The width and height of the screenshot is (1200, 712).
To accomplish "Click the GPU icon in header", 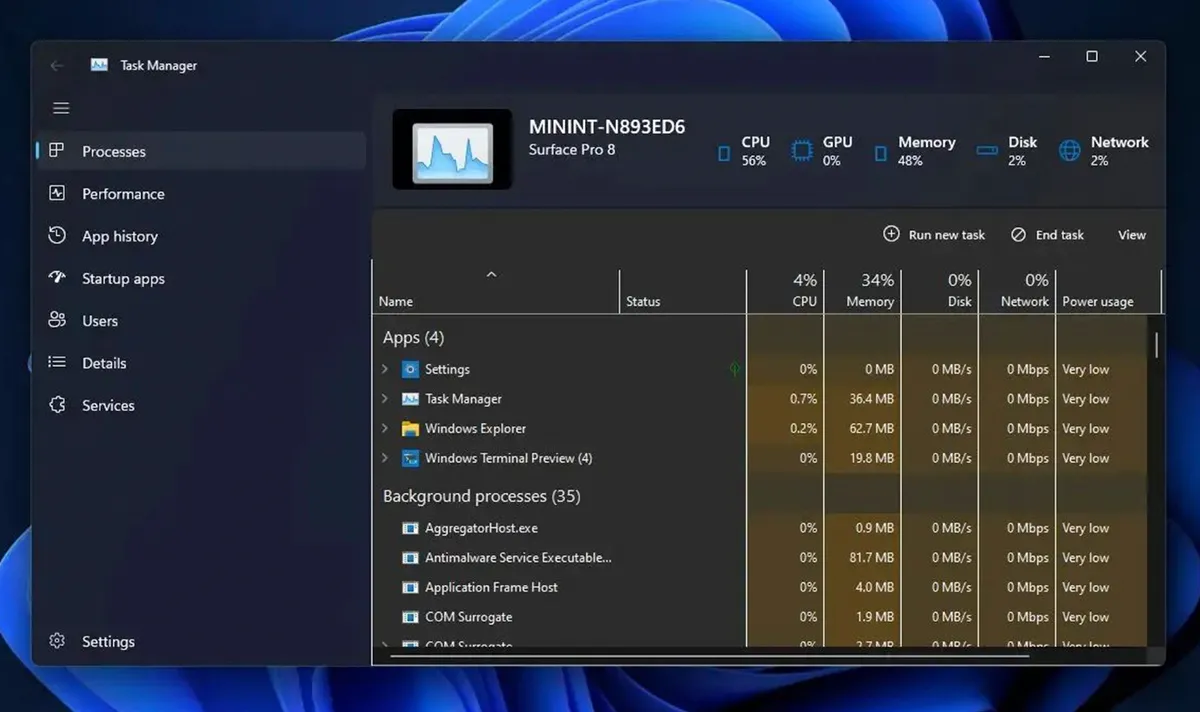I will (x=802, y=151).
